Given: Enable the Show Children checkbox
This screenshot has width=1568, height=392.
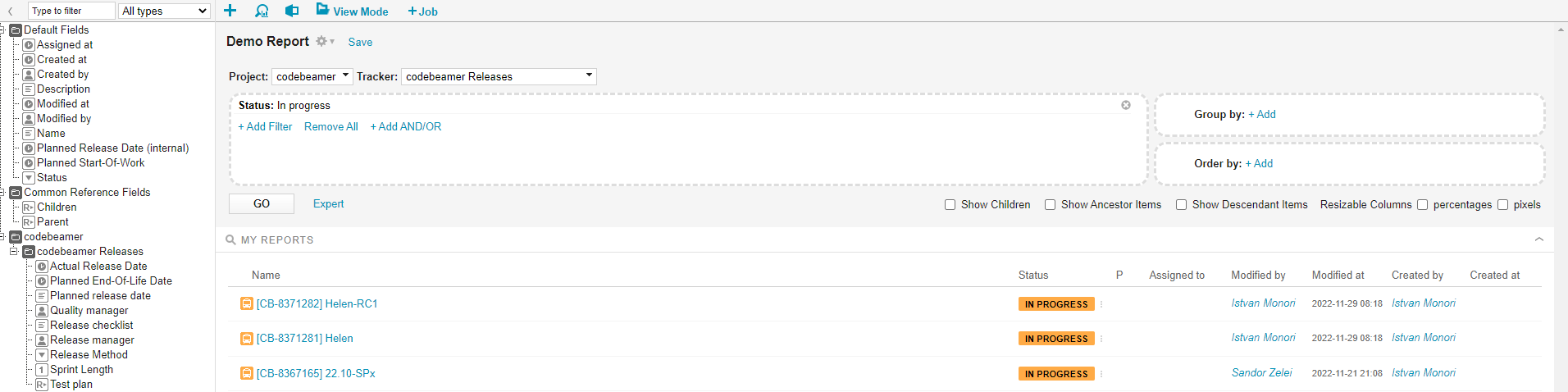Looking at the screenshot, I should coord(950,205).
